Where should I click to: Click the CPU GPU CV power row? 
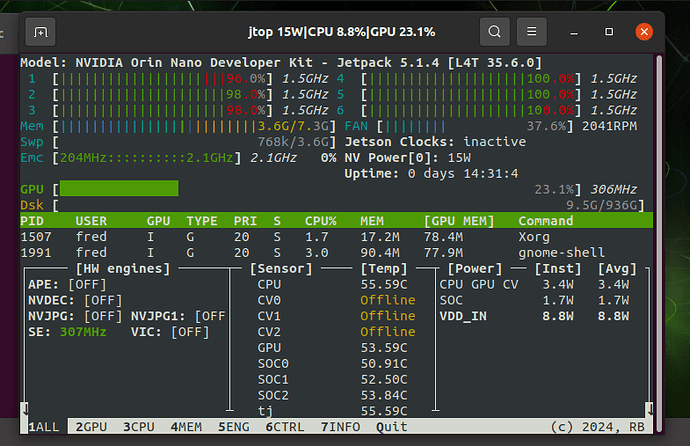(534, 285)
